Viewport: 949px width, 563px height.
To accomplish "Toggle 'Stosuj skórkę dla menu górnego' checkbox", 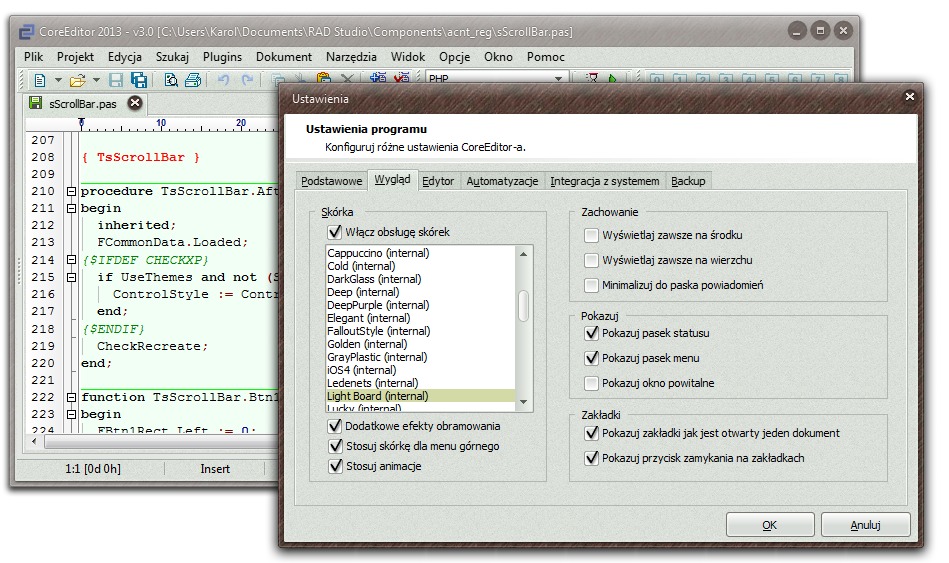I will pyautogui.click(x=335, y=446).
